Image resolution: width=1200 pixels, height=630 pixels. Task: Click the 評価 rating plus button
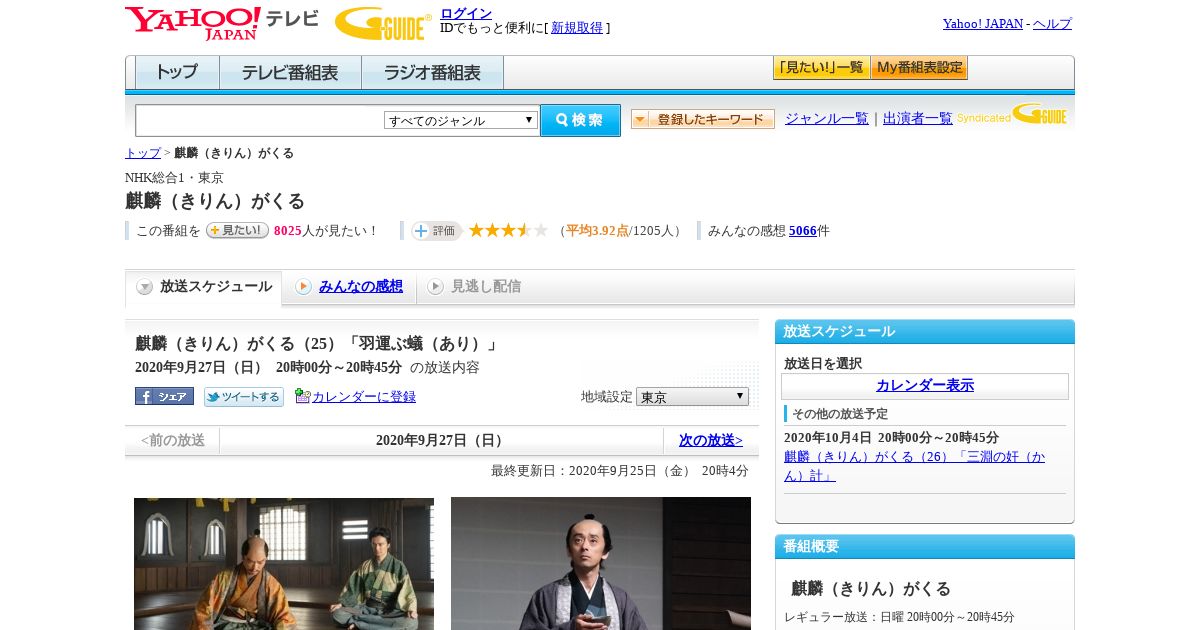(436, 231)
